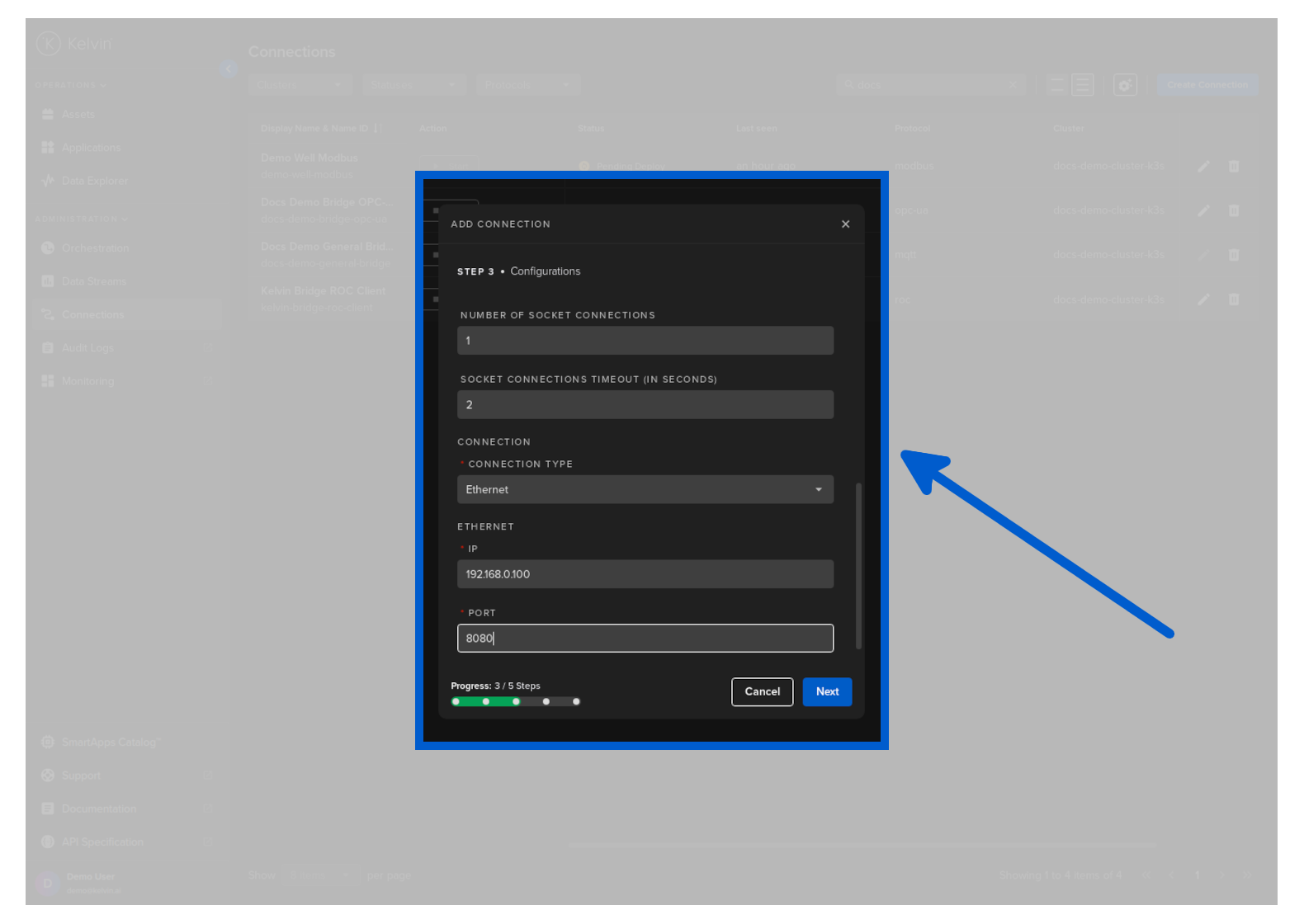Focus the Number of Socket Connections field
This screenshot has height=924, width=1304.
coord(645,341)
